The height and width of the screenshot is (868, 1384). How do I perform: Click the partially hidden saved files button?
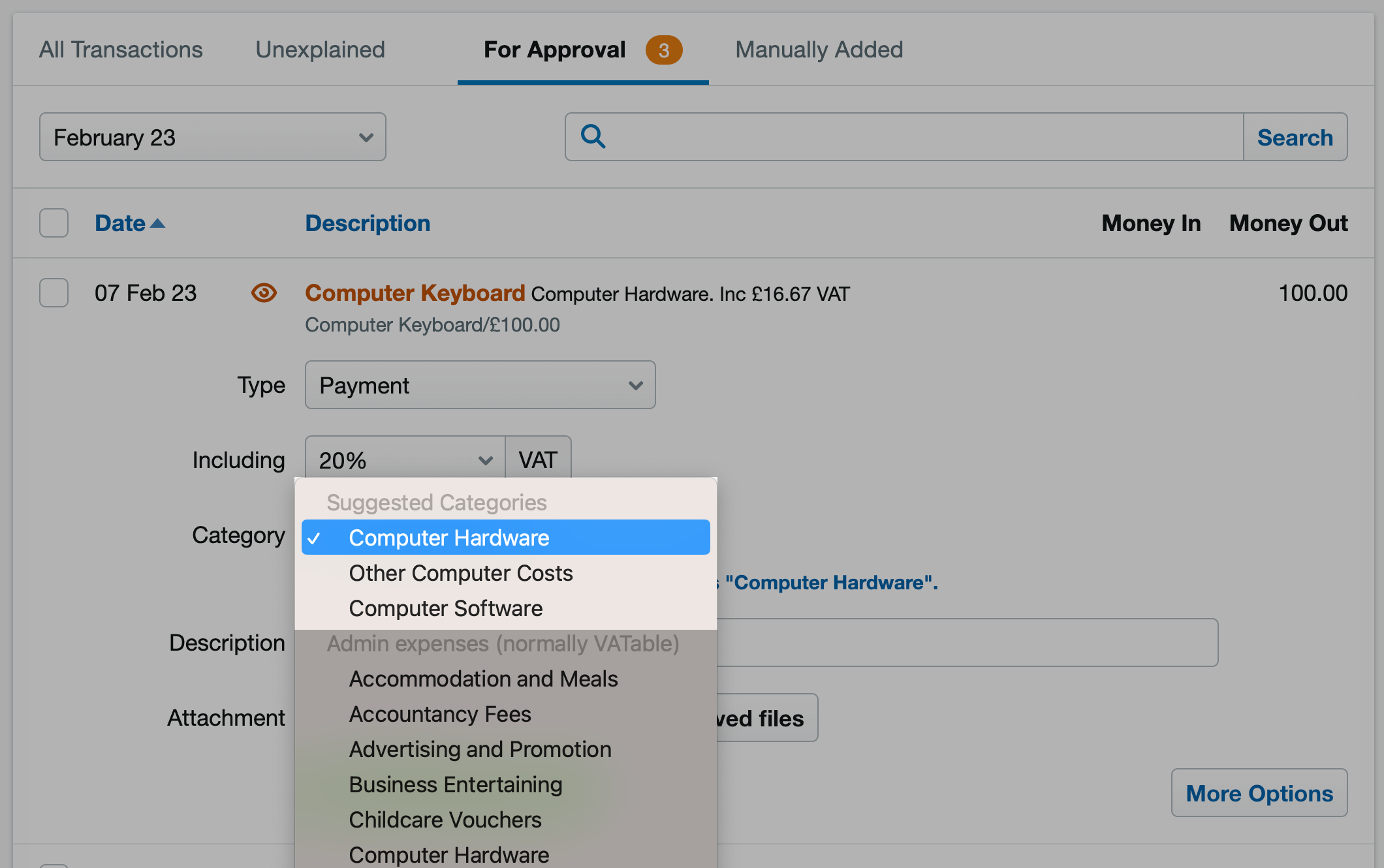pyautogui.click(x=767, y=718)
